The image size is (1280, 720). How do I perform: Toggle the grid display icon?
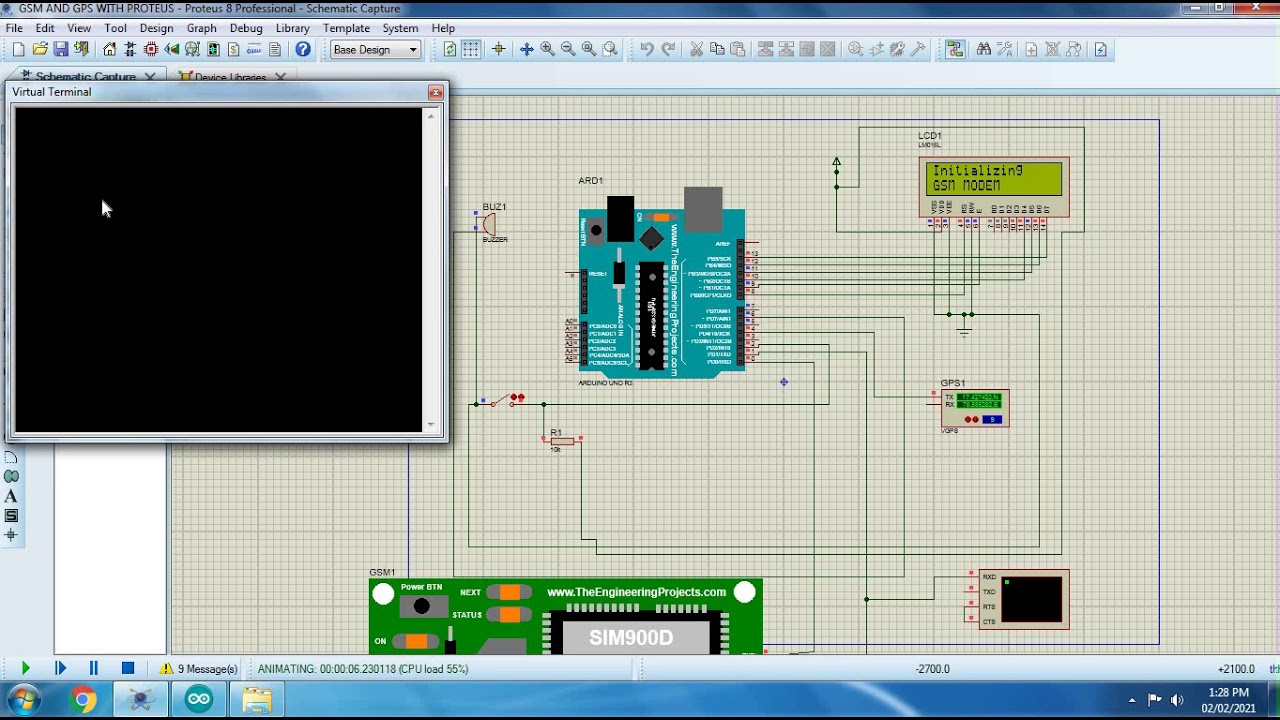tap(471, 49)
